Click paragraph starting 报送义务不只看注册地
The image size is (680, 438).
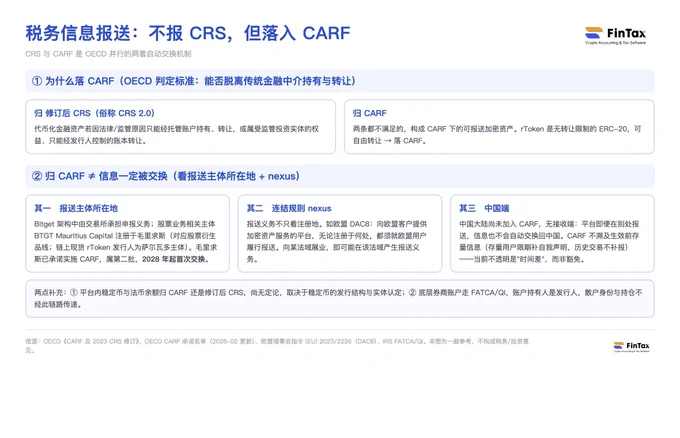pyautogui.click(x=337, y=242)
